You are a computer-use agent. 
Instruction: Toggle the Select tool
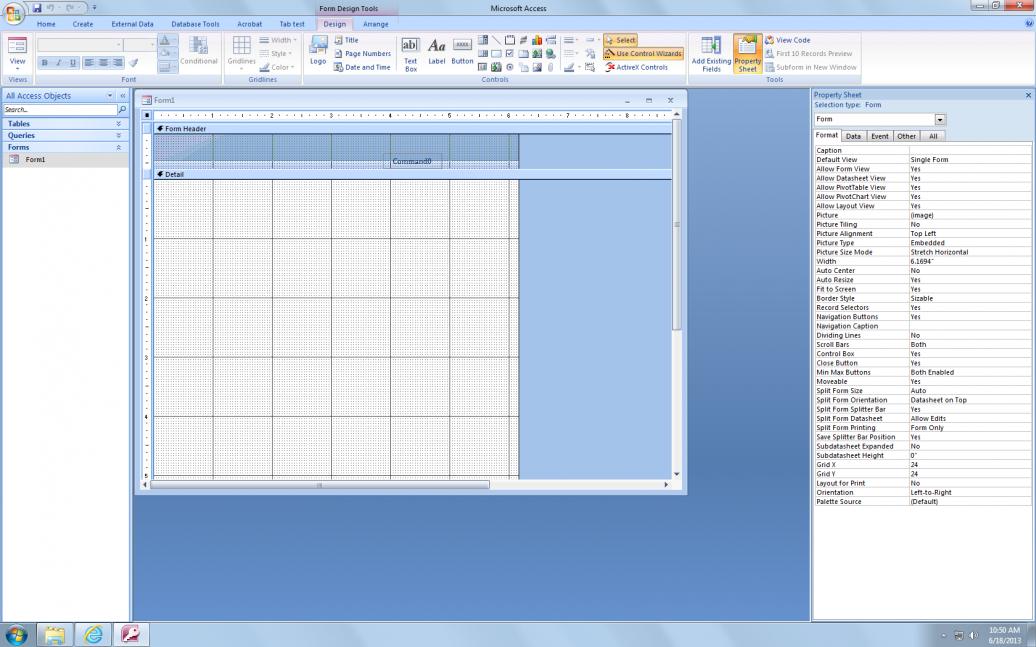[x=620, y=40]
